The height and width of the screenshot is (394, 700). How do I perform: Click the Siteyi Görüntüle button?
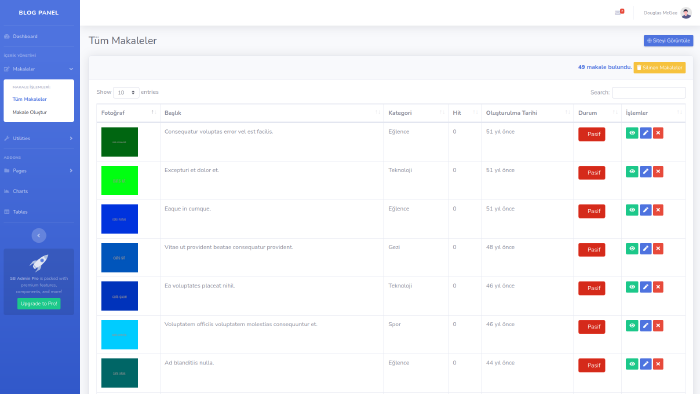click(668, 41)
